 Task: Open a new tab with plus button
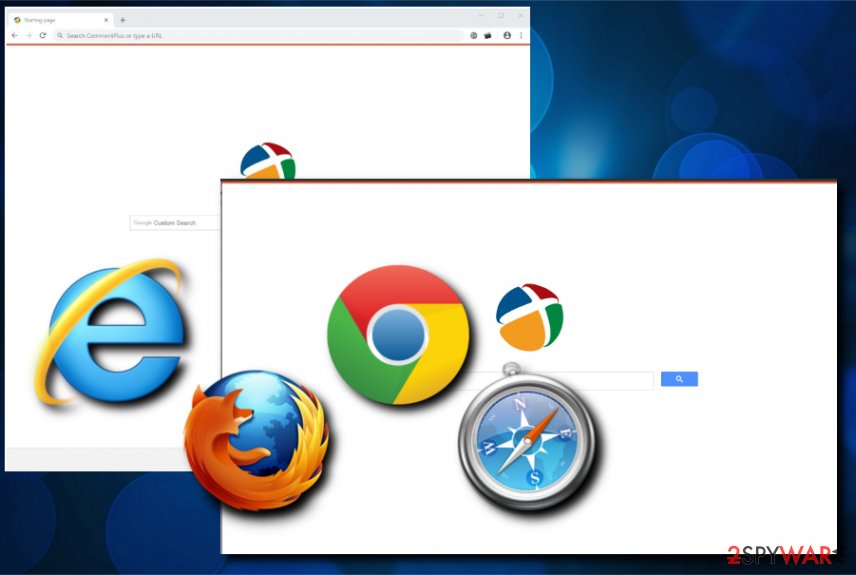point(122,20)
